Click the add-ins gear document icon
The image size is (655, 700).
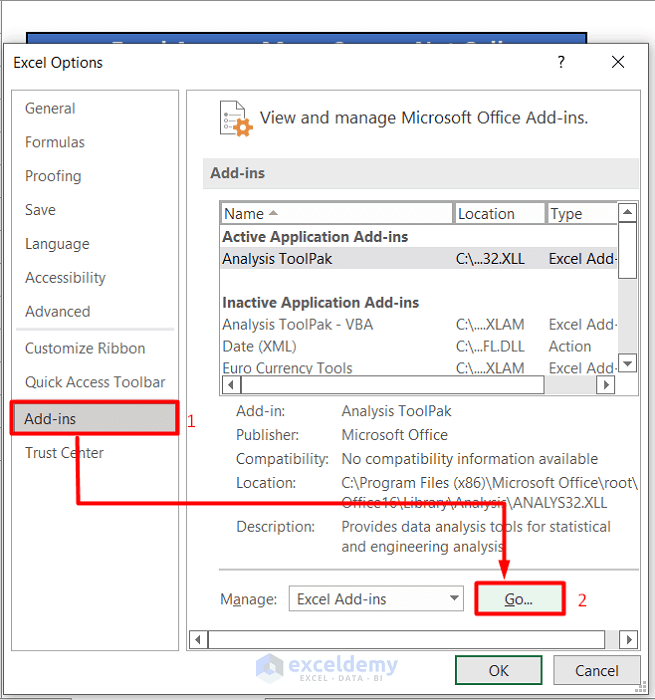point(236,118)
